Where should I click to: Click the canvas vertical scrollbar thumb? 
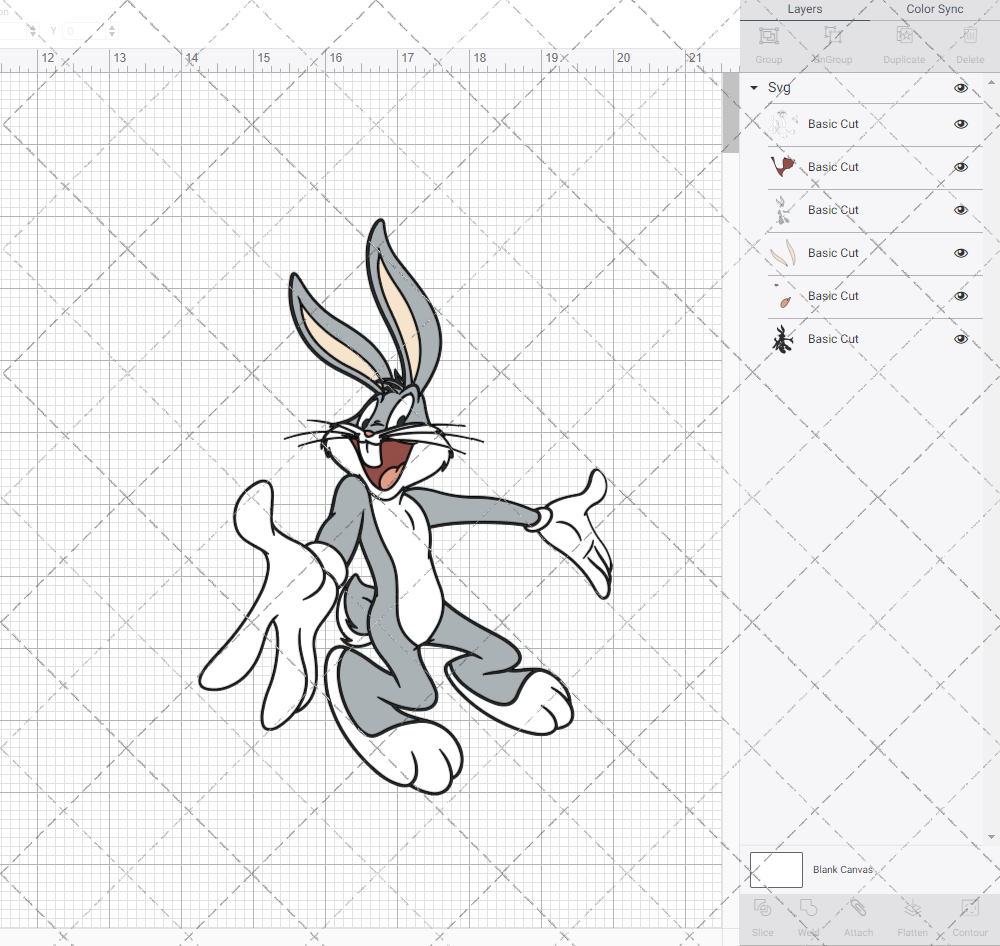(730, 112)
